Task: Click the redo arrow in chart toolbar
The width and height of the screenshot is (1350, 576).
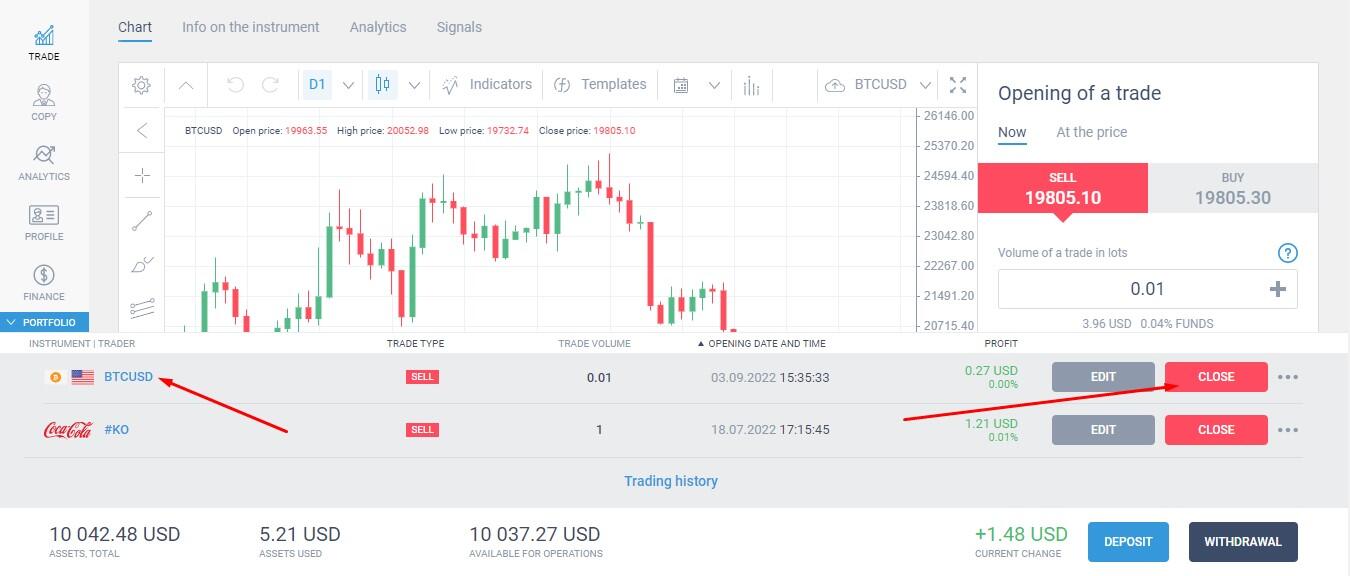Action: tap(270, 85)
